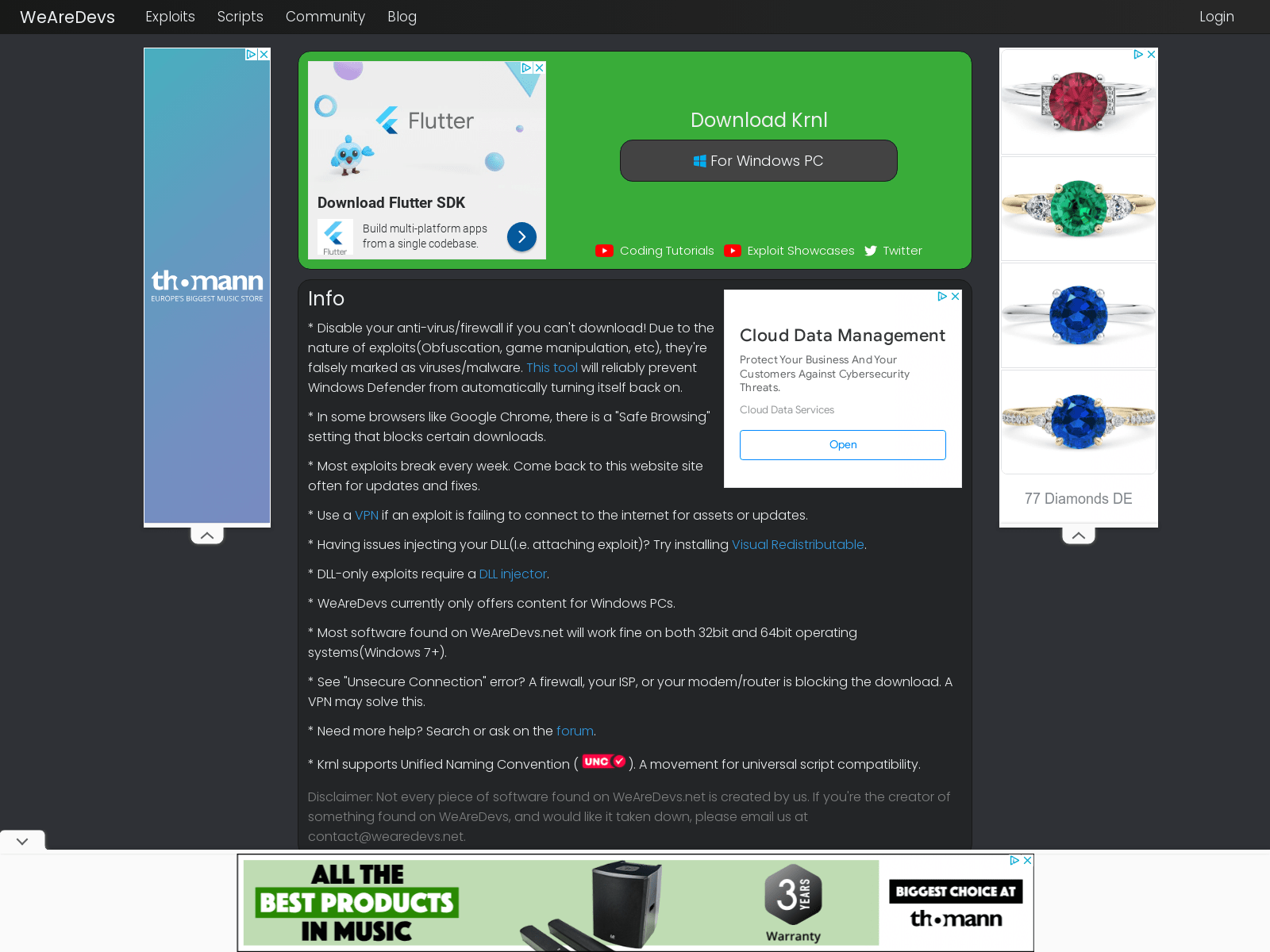1270x952 pixels.
Task: Click the contact@wearedevs.net email text
Action: pos(387,837)
